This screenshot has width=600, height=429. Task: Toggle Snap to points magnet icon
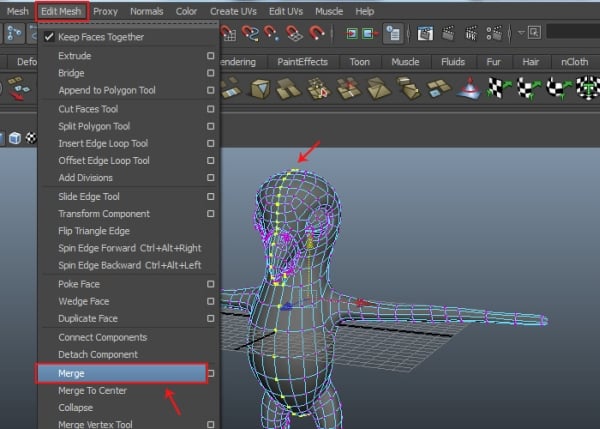[271, 33]
